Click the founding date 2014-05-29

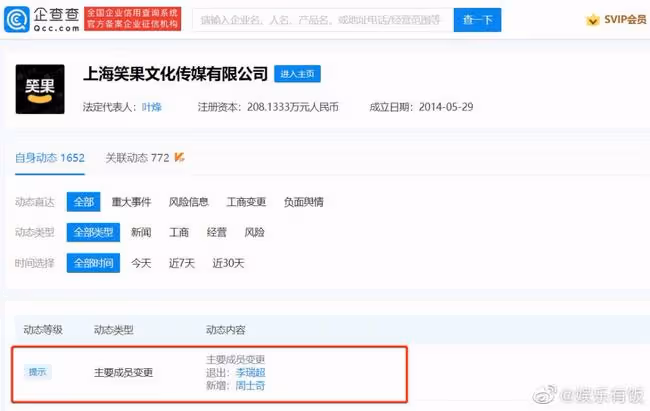[446, 107]
